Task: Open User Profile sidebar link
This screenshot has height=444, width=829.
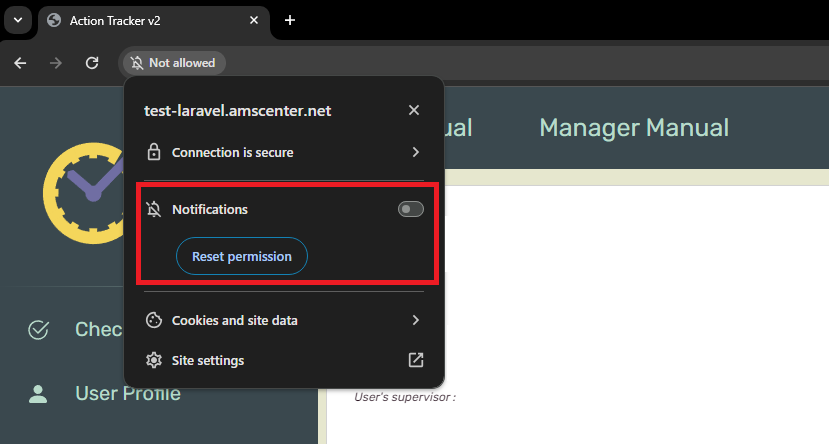Action: coord(128,394)
